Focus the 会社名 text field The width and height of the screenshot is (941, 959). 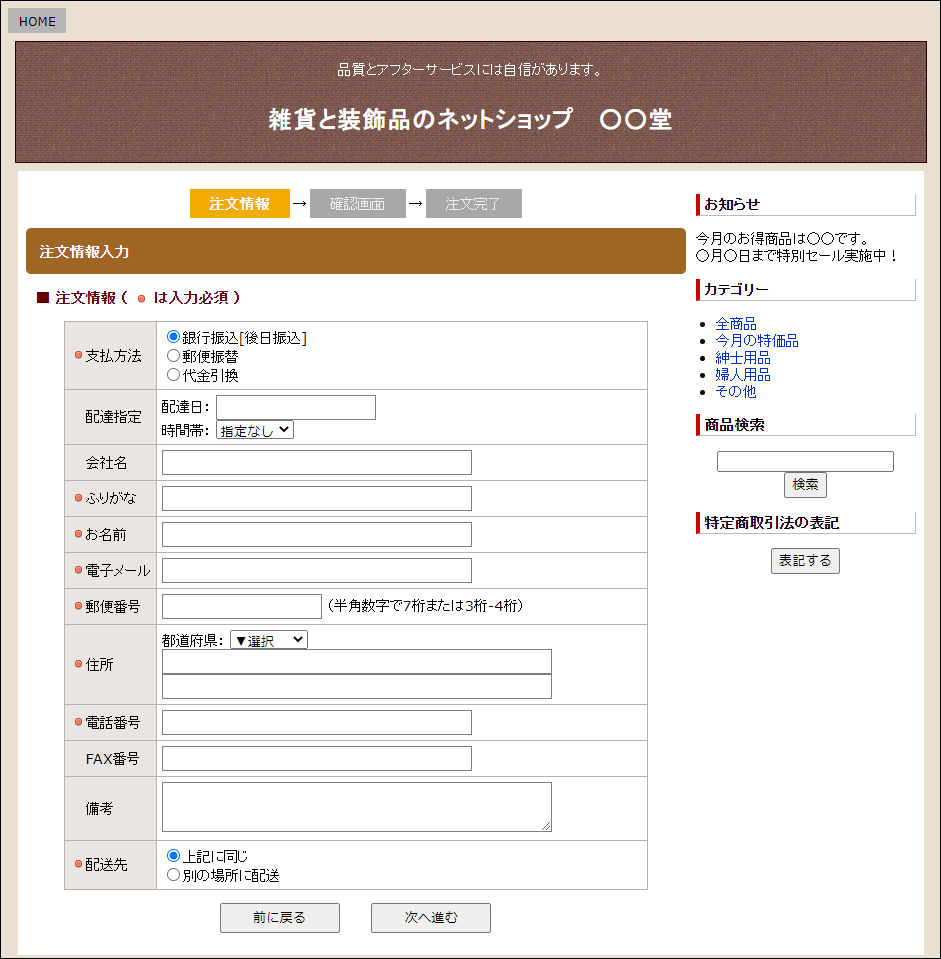click(316, 462)
